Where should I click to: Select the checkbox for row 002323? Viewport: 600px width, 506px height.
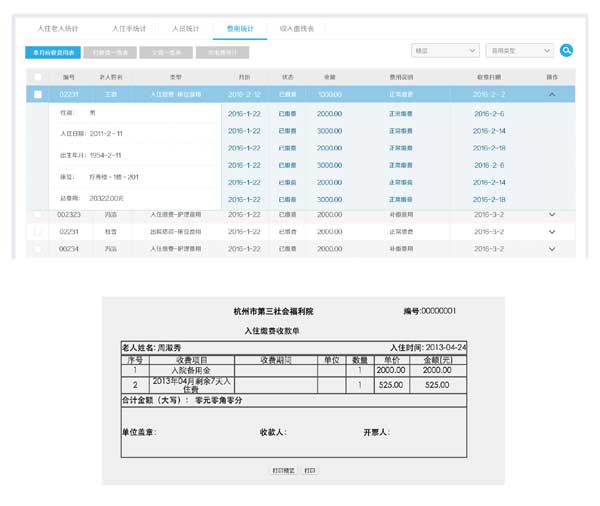tap(38, 214)
